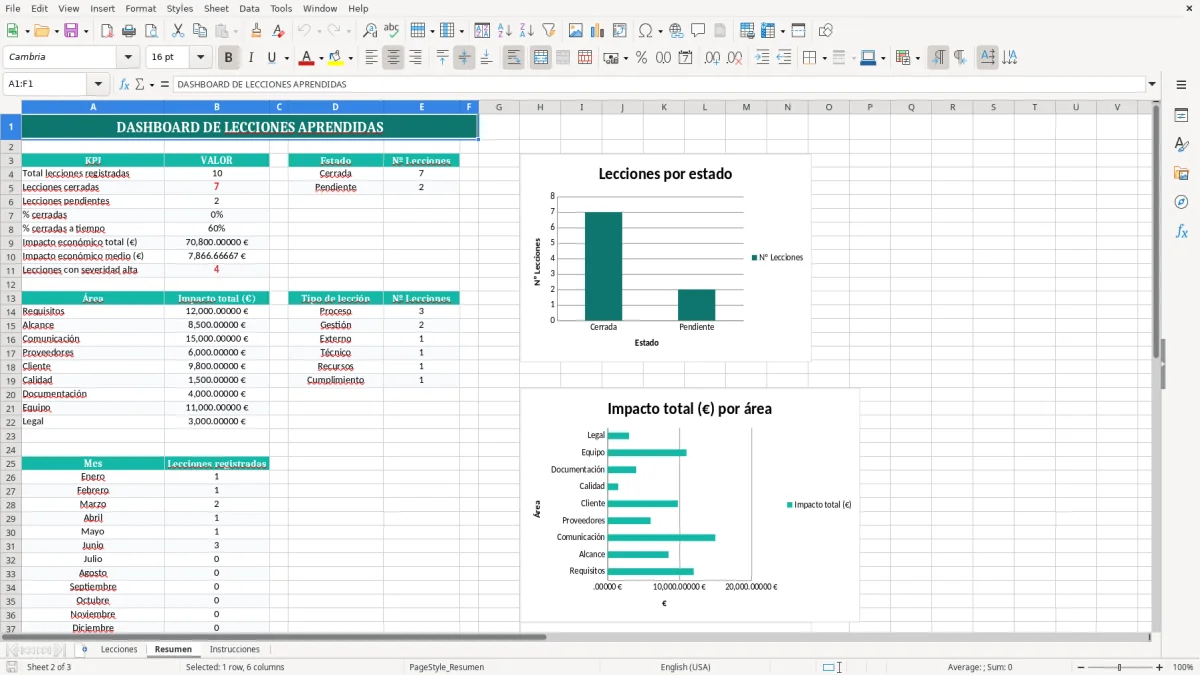Open the Function Wizard next to the formula bar
This screenshot has width=1200, height=675.
[124, 85]
